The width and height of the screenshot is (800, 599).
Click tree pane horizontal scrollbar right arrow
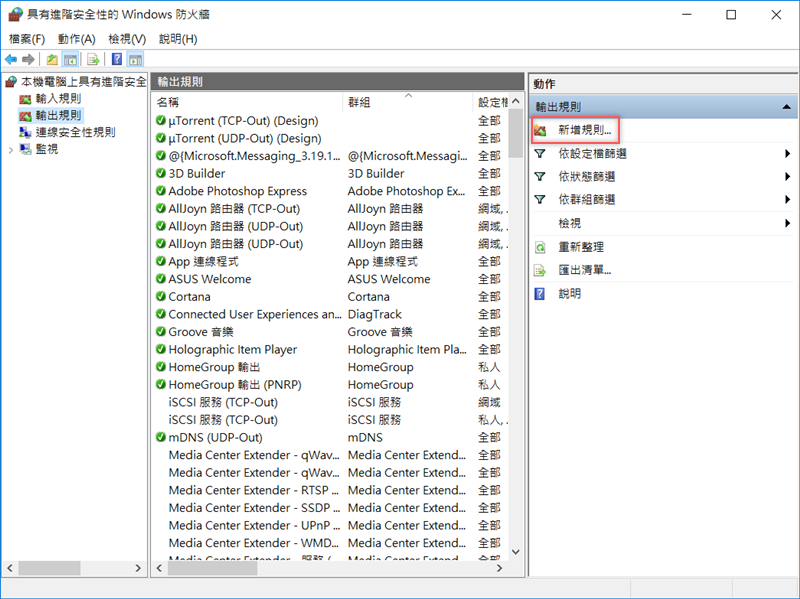138,568
